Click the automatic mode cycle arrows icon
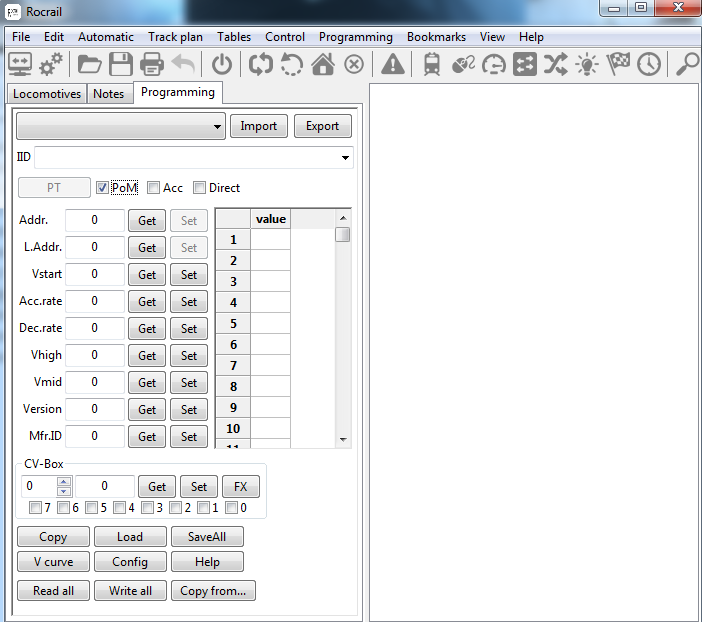This screenshot has height=622, width=702. click(x=261, y=64)
